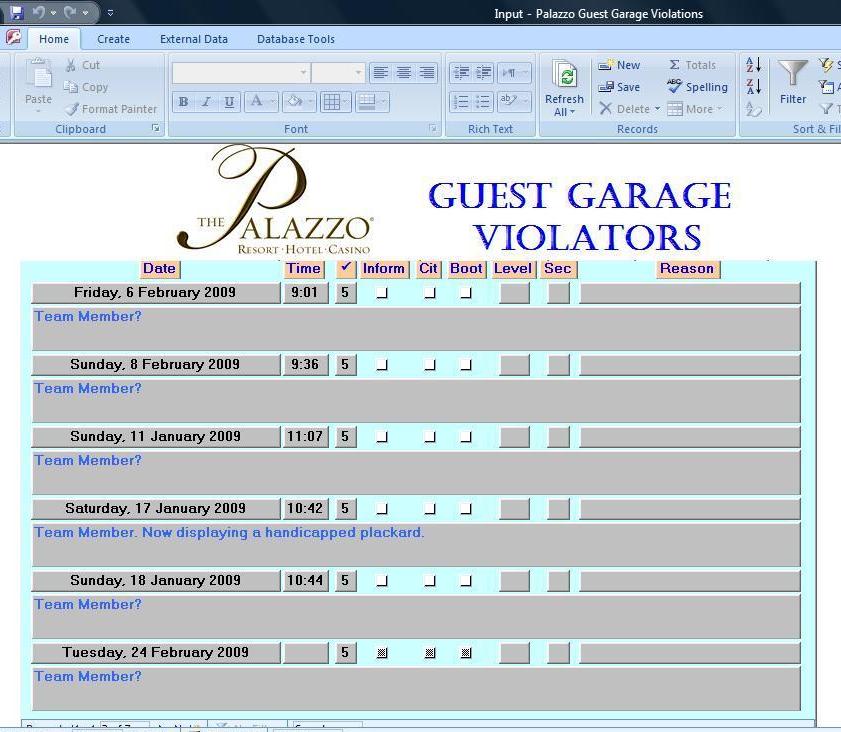Sort descending Z to A
This screenshot has width=841, height=732.
click(754, 86)
